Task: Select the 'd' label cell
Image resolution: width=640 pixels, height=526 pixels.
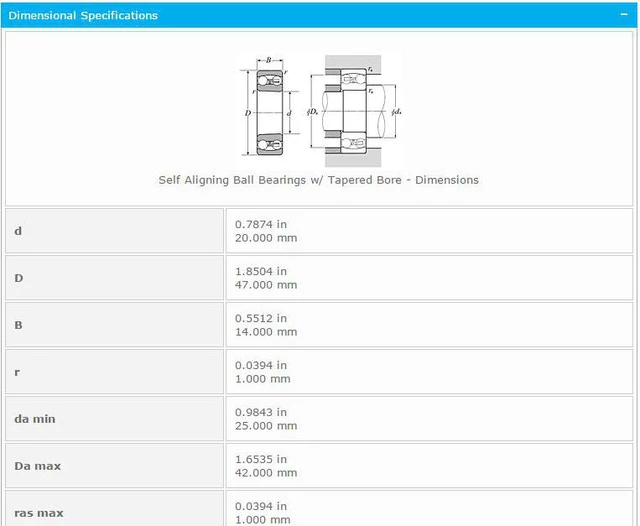Action: coord(114,231)
